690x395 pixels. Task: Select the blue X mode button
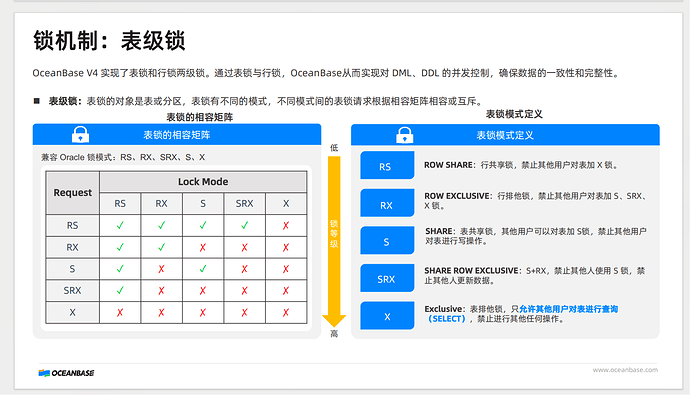coord(387,315)
